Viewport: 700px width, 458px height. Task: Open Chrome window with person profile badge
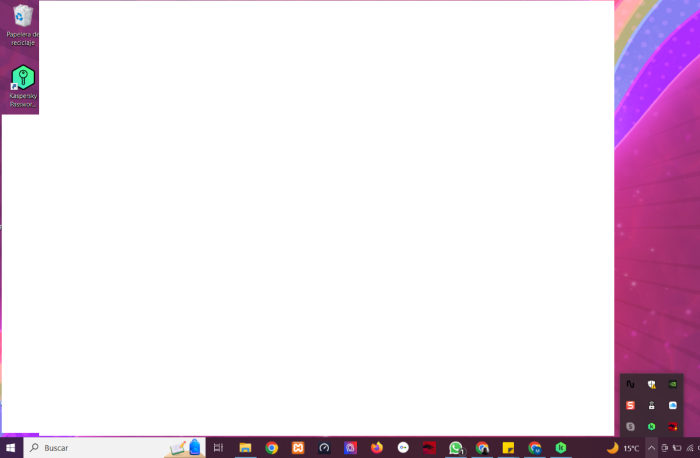click(482, 447)
